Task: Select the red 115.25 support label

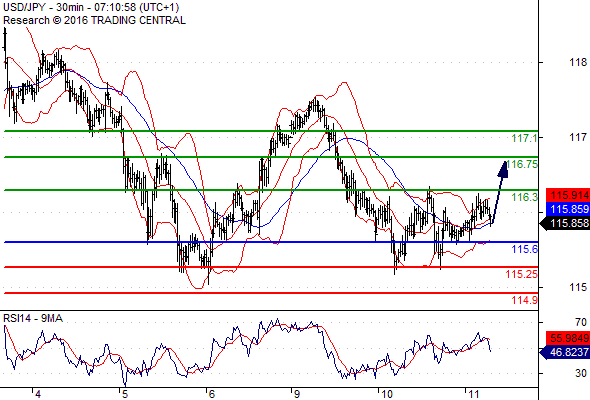Action: (x=522, y=274)
